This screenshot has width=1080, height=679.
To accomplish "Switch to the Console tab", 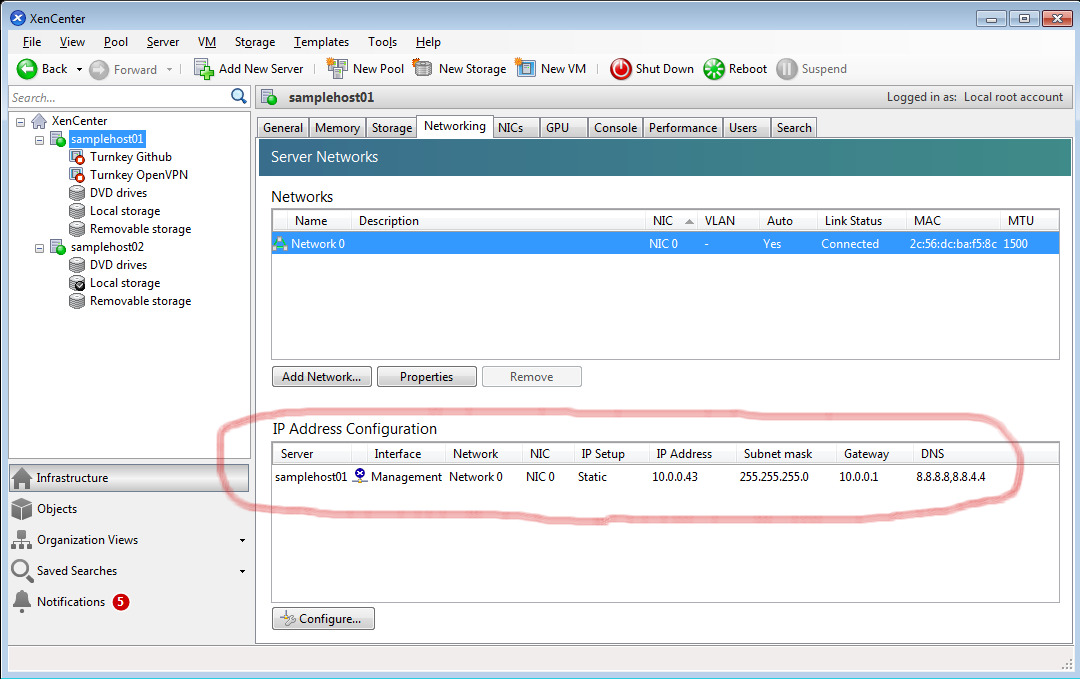I will point(615,128).
